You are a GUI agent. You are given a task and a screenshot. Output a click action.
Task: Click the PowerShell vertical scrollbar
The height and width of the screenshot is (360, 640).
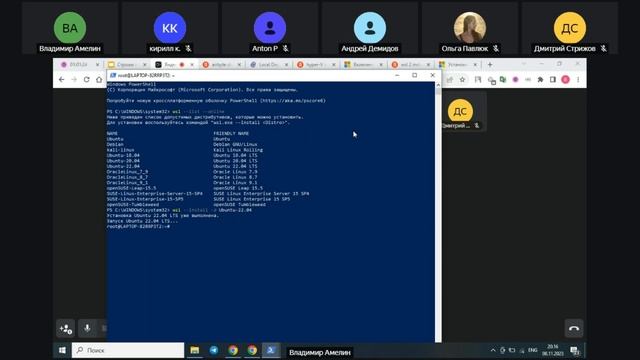coord(438,211)
